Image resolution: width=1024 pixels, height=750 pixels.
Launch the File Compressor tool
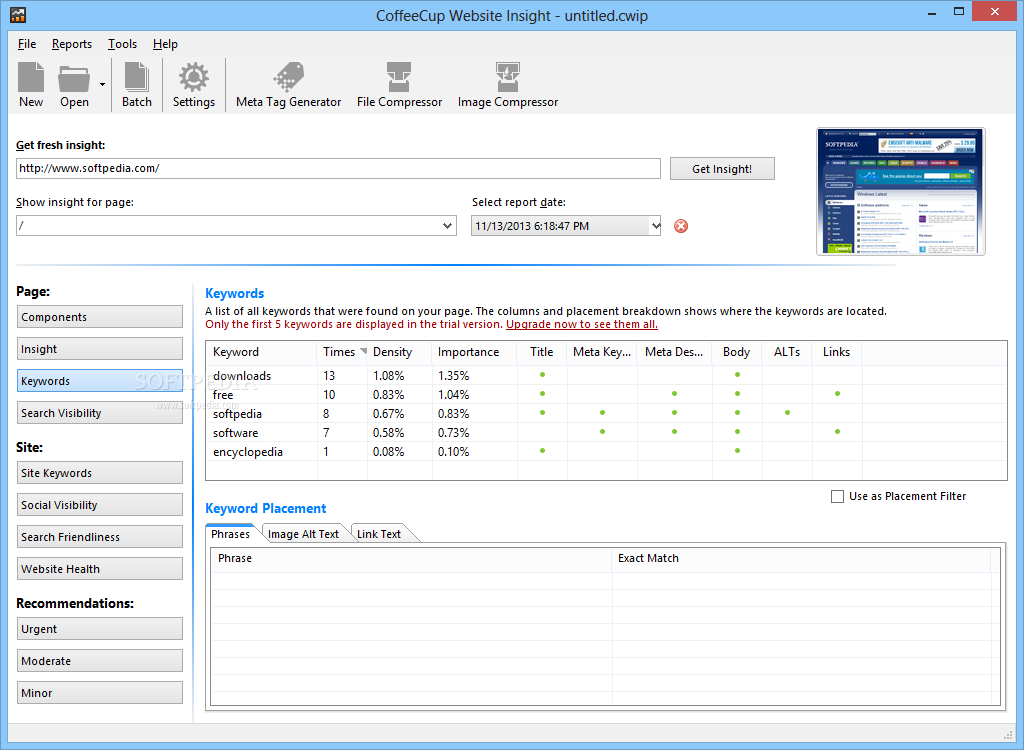point(399,85)
